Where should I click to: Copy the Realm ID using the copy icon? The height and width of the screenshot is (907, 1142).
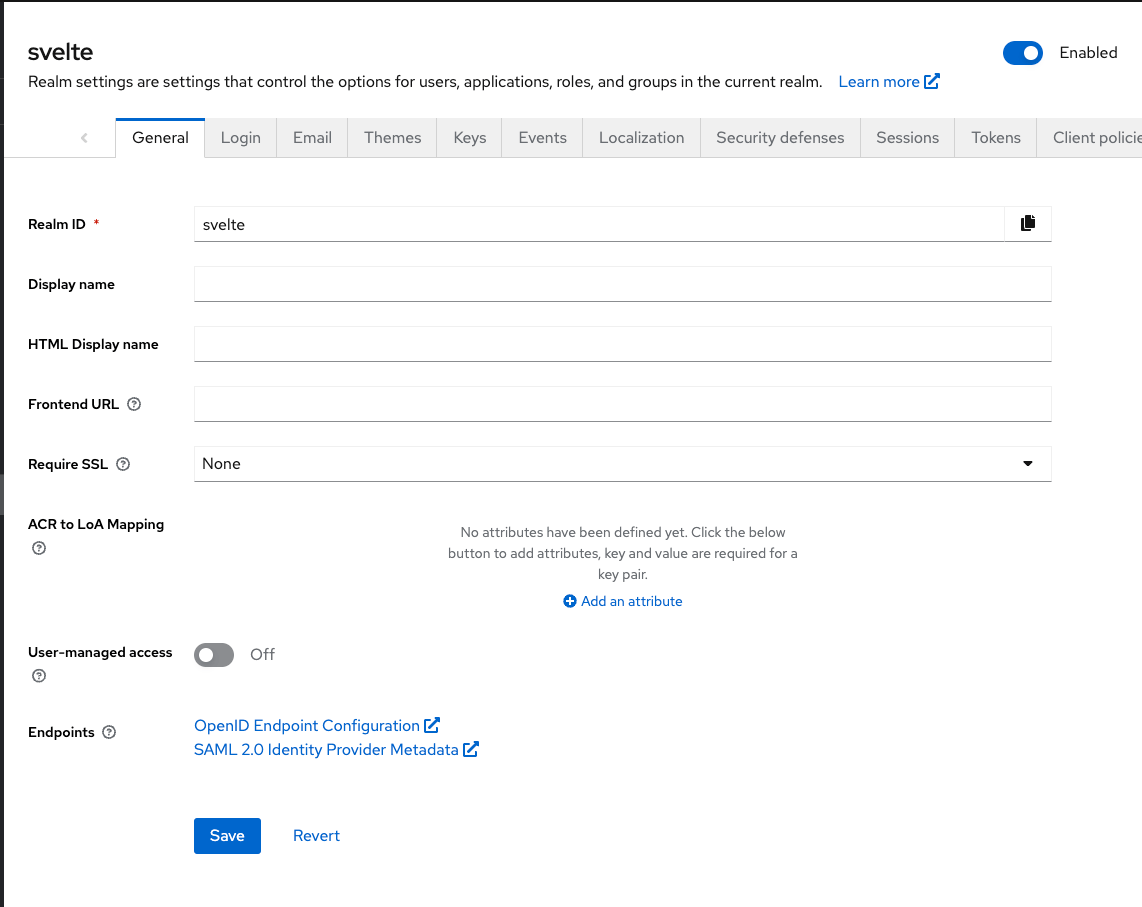tap(1027, 223)
